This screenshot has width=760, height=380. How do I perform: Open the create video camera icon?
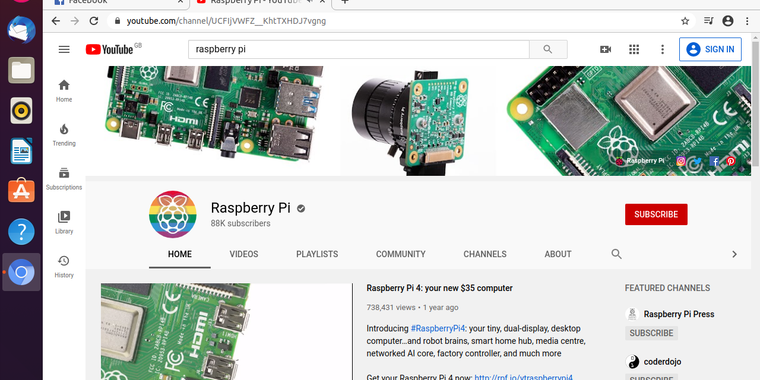605,49
